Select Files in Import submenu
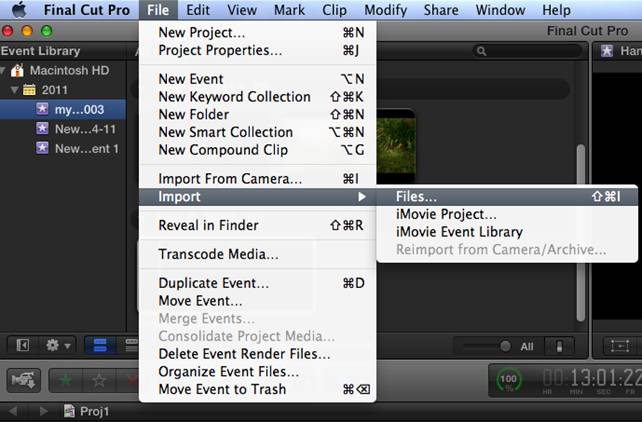Image resolution: width=642 pixels, height=422 pixels. click(x=507, y=197)
